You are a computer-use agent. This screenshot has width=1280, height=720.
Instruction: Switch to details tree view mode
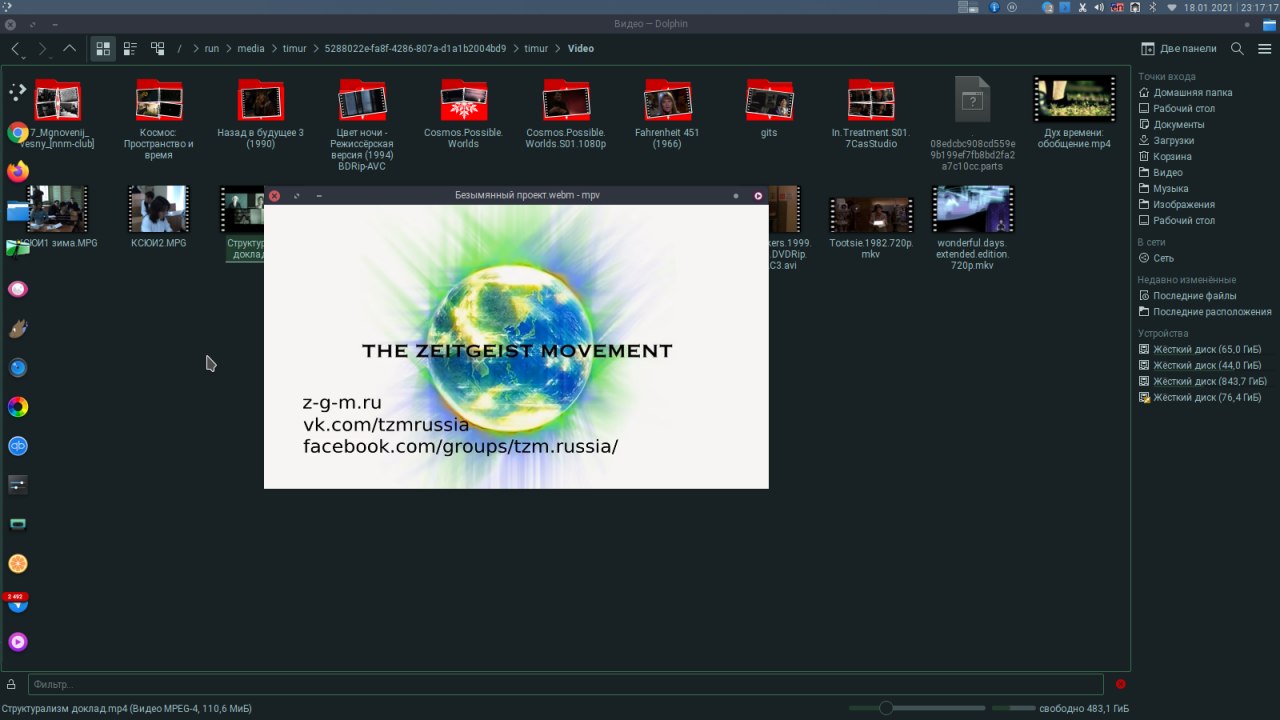157,48
